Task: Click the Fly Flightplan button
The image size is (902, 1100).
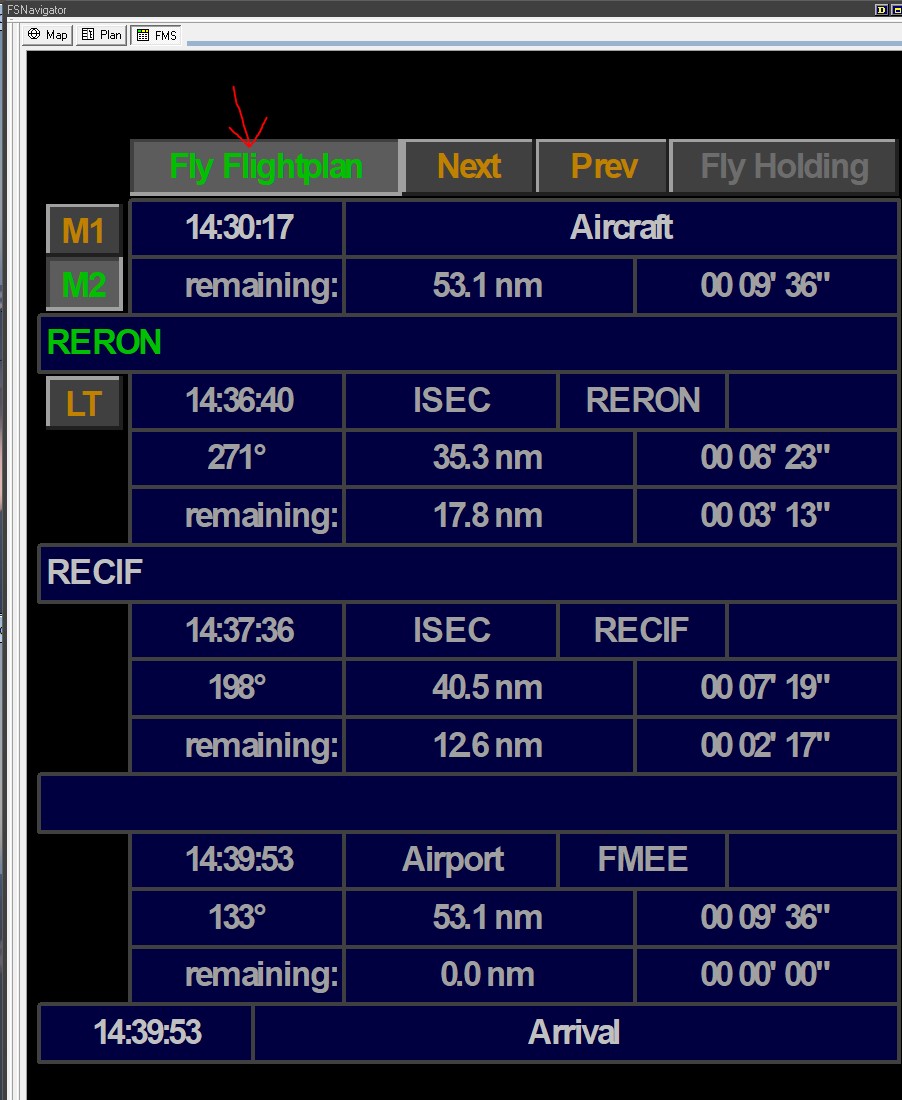Action: [265, 167]
